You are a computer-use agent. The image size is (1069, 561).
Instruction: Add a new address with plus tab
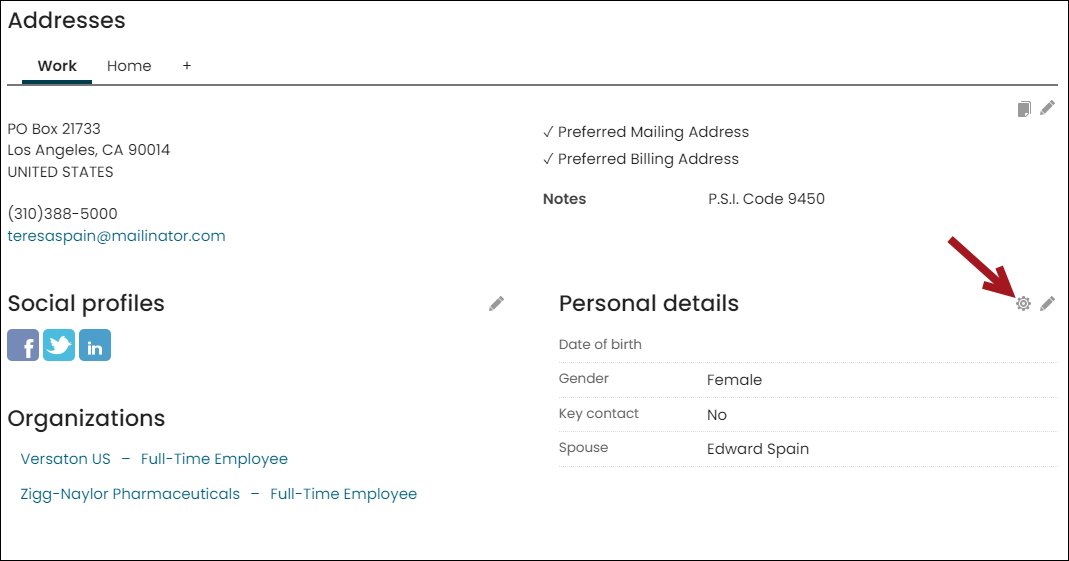pyautogui.click(x=187, y=66)
